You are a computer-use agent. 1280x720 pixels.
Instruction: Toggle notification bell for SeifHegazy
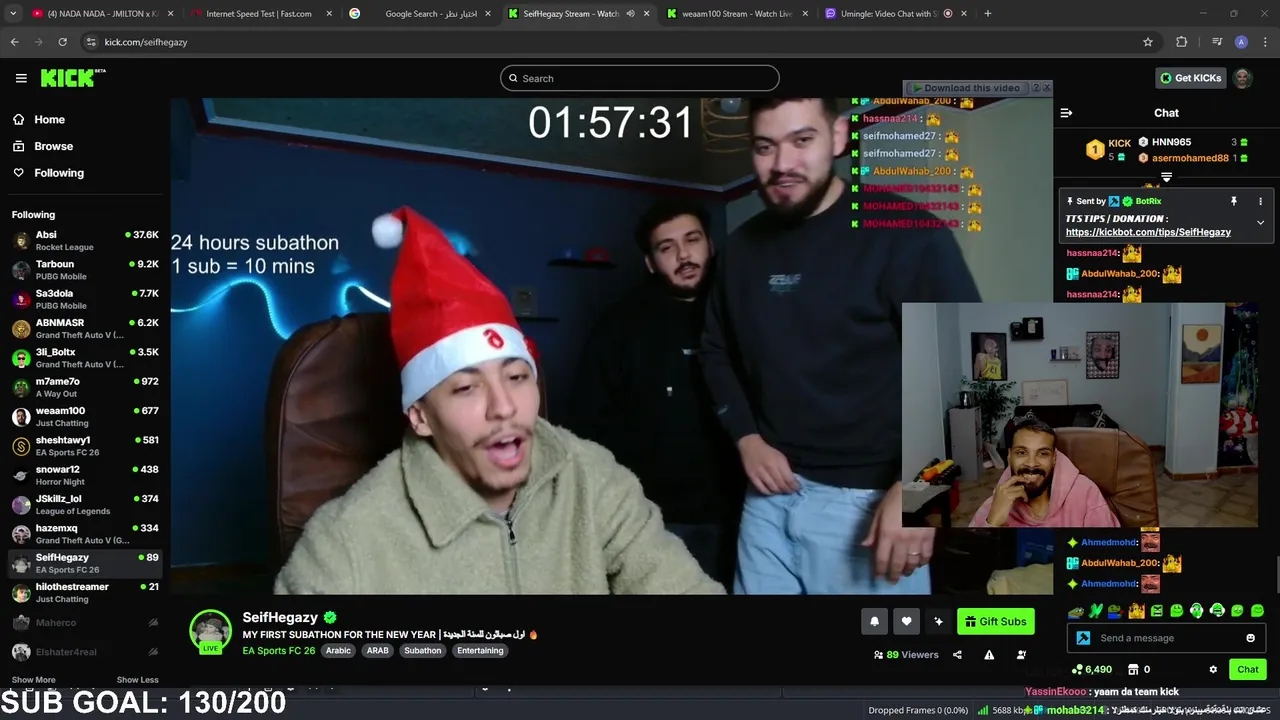tap(874, 621)
